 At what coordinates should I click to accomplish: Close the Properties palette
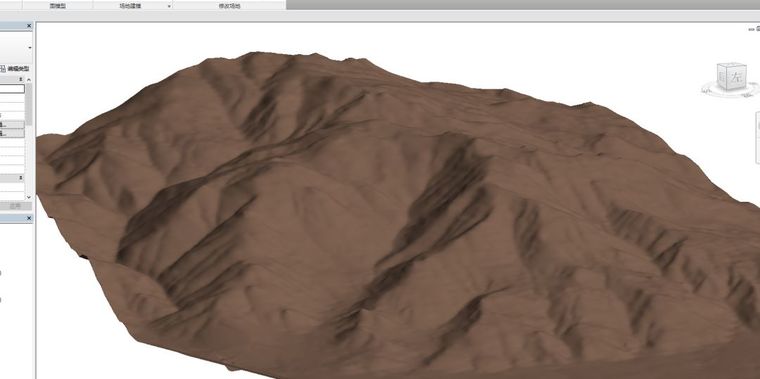[29, 26]
